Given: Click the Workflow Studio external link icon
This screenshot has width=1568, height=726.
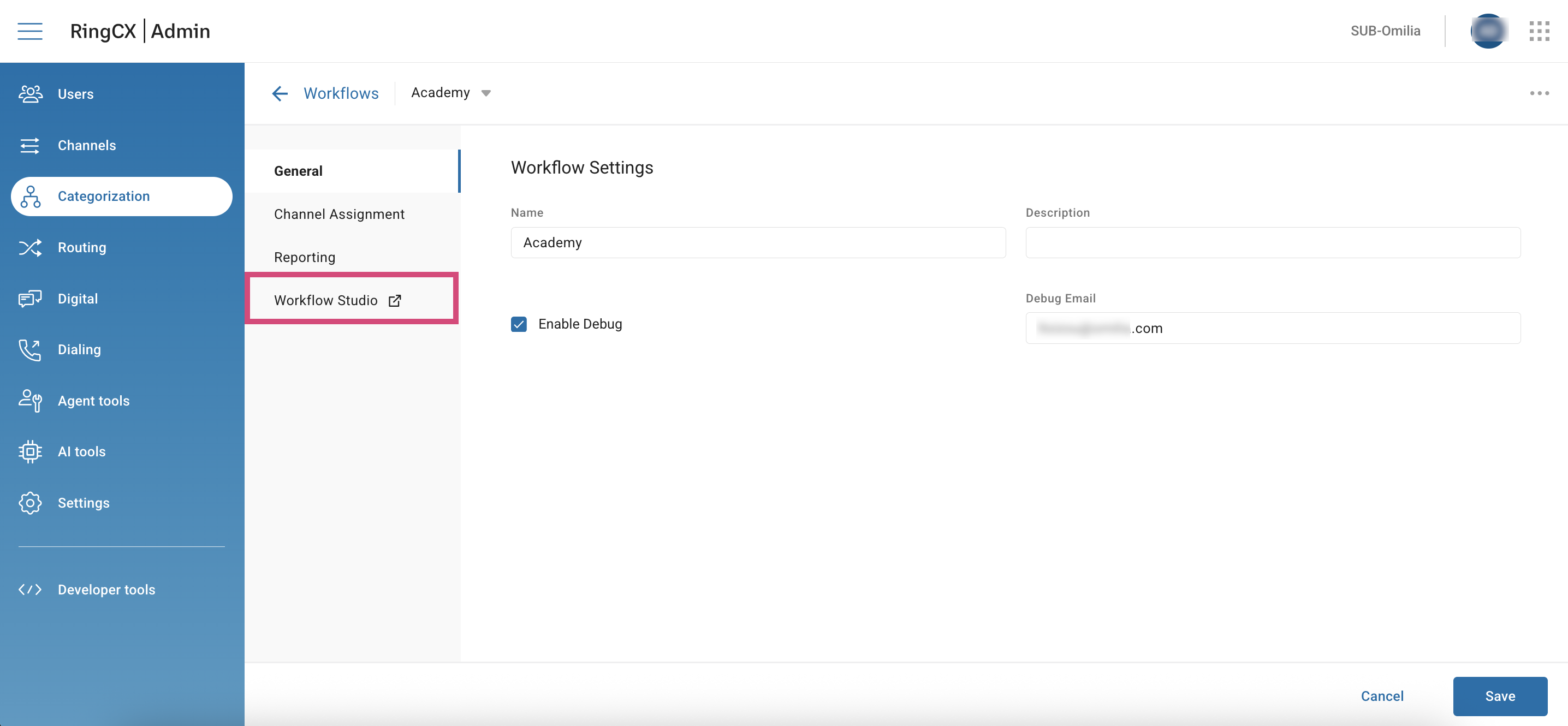Looking at the screenshot, I should (394, 300).
